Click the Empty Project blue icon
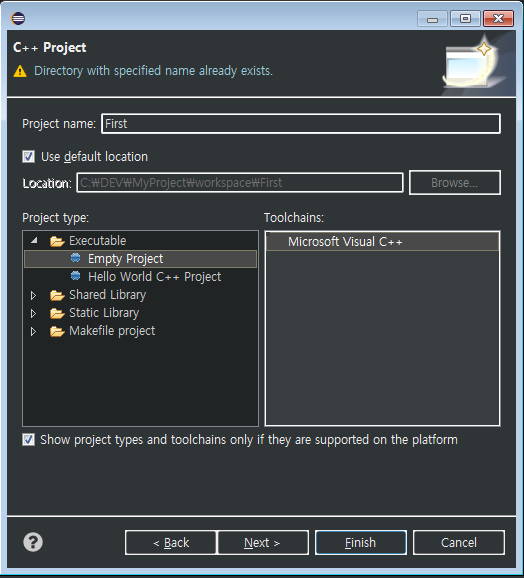524x578 pixels. pos(76,258)
